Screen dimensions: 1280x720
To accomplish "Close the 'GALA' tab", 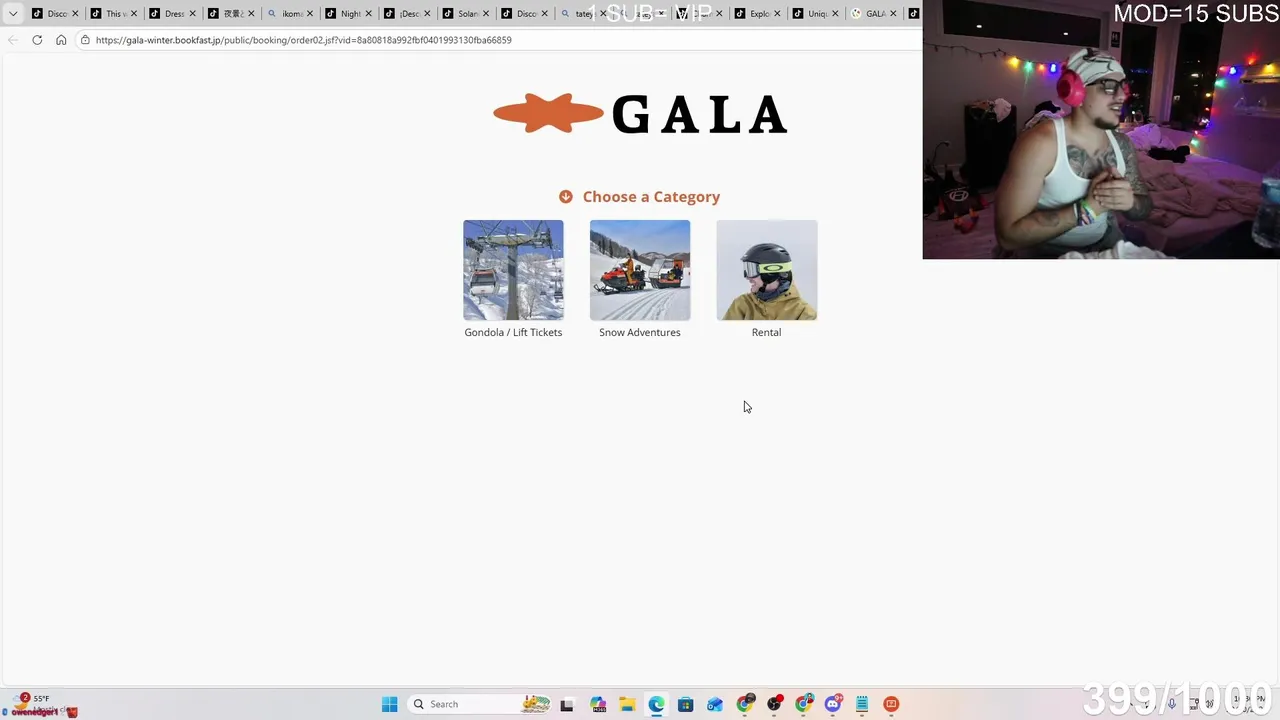I will (894, 14).
